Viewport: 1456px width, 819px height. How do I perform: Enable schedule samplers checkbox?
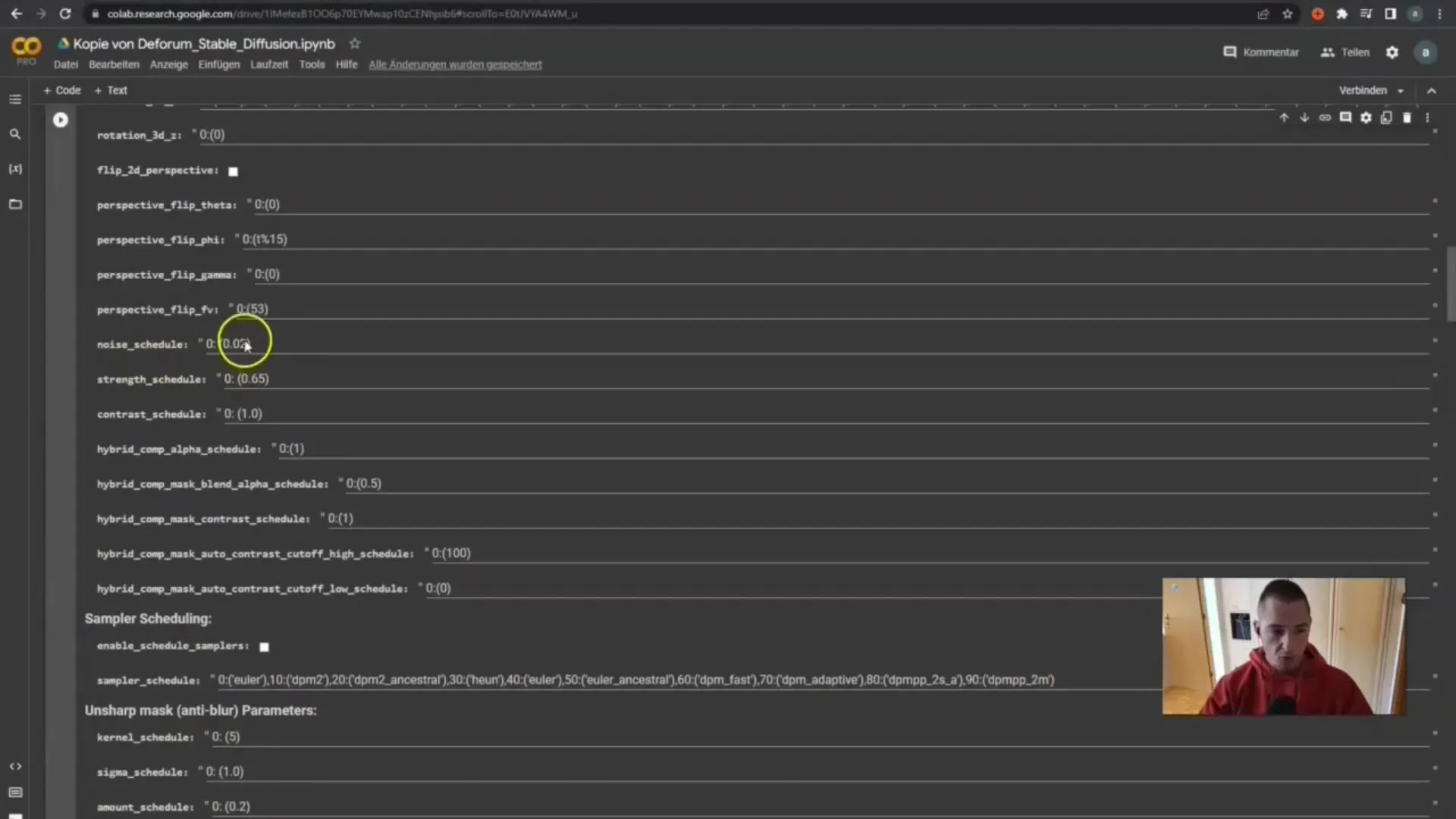[x=264, y=647]
